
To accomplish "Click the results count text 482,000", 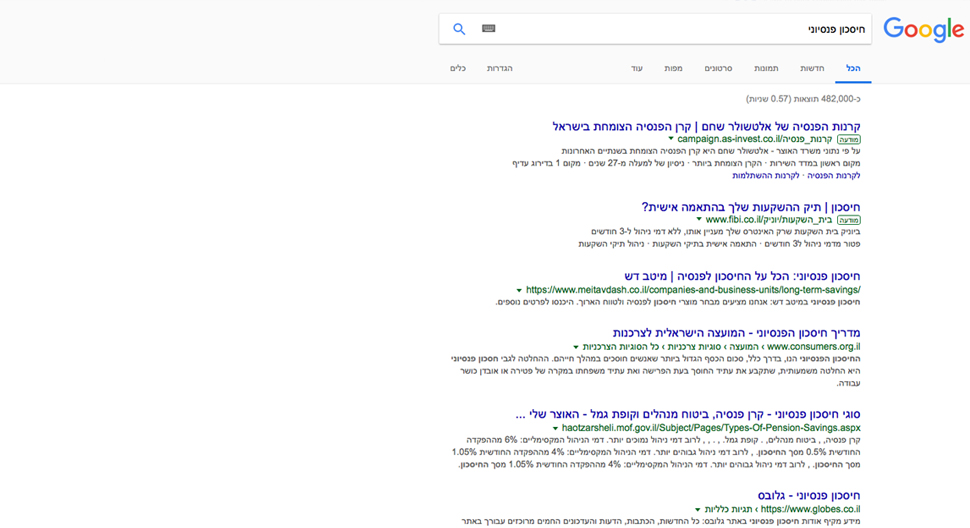I will click(x=804, y=99).
